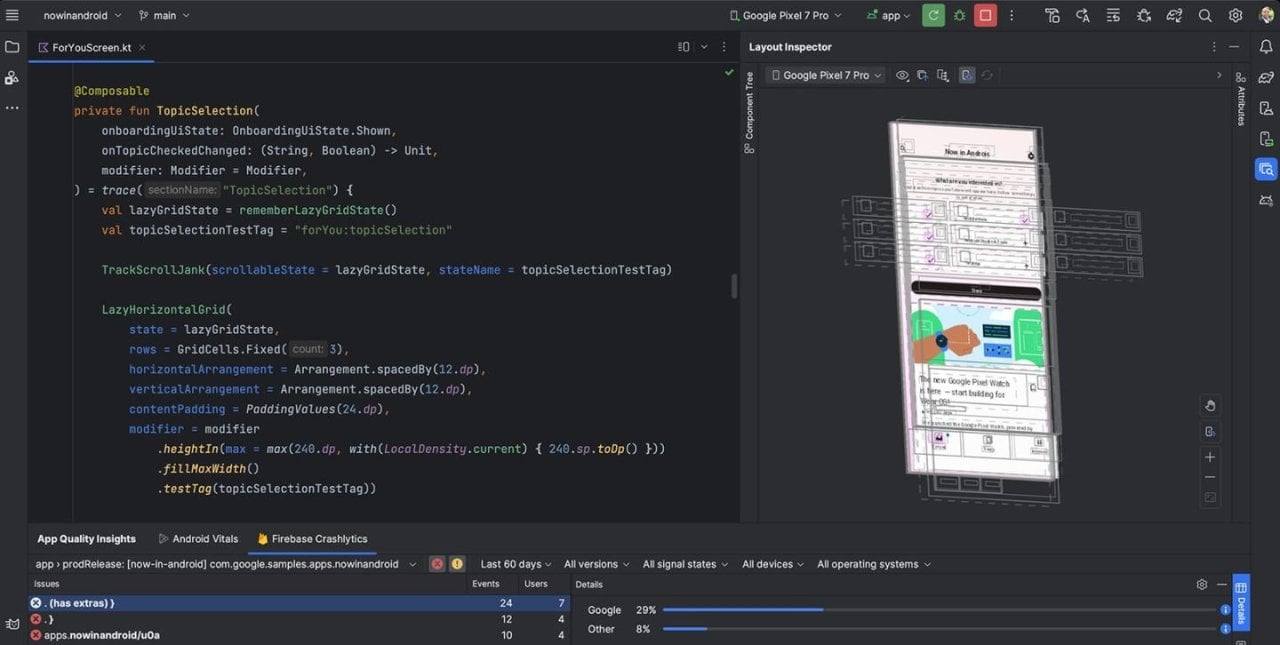This screenshot has width=1280, height=645.
Task: Click the green rerun app button
Action: pyautogui.click(x=933, y=15)
